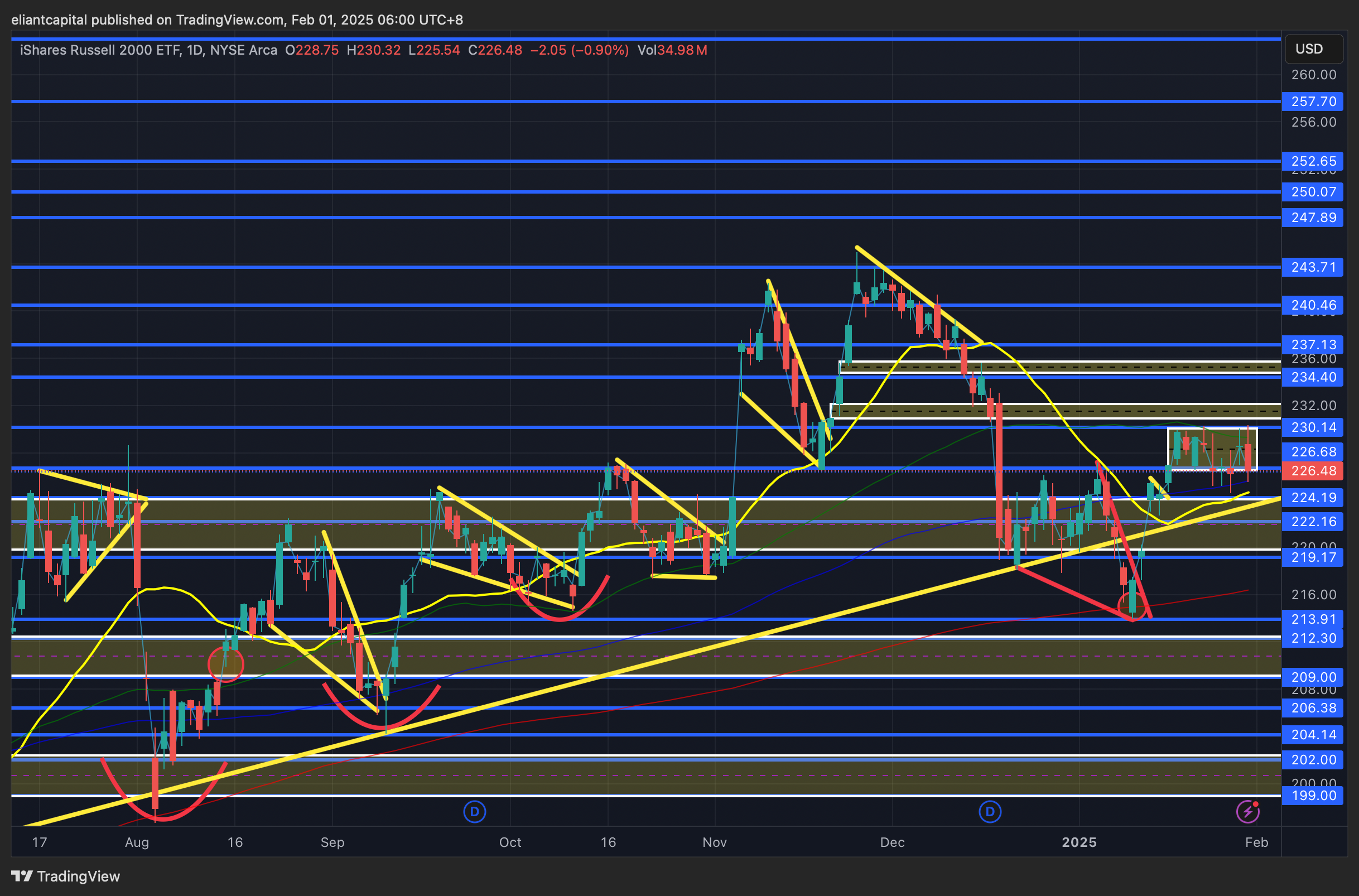Select the 199.00 price level label

[x=1313, y=796]
